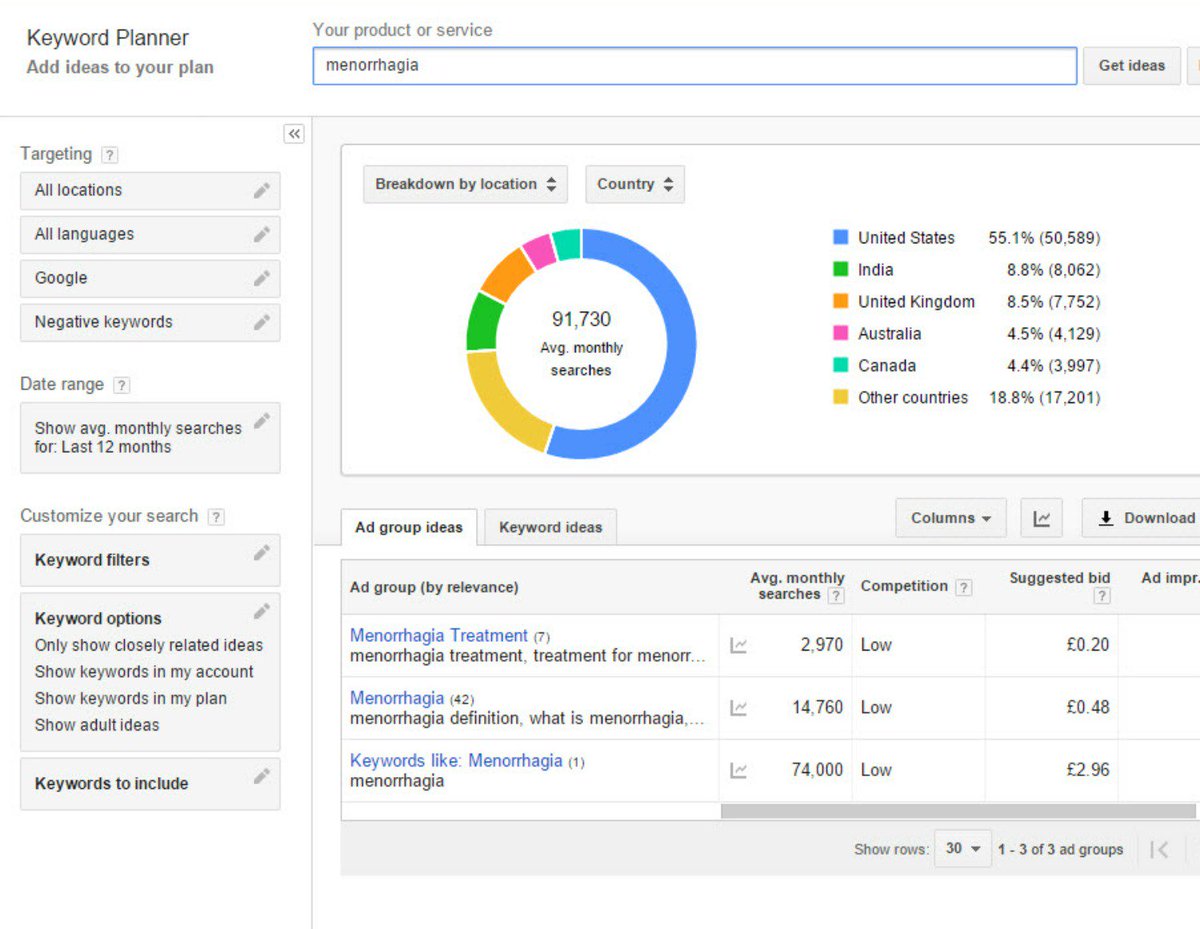Click help icon next to Date range
This screenshot has height=929, width=1200.
[x=122, y=385]
